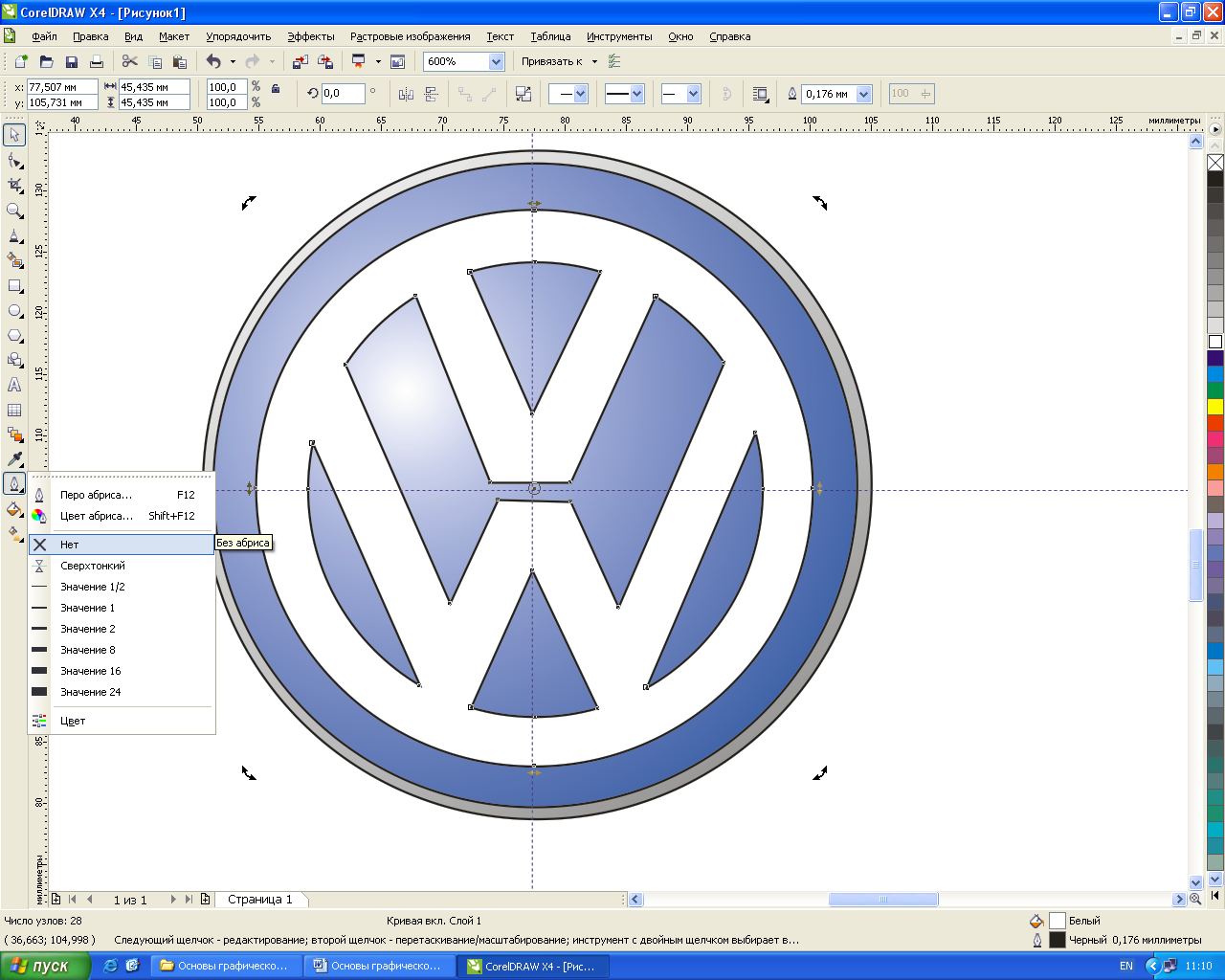Click the yellow palette swatch

1215,407
